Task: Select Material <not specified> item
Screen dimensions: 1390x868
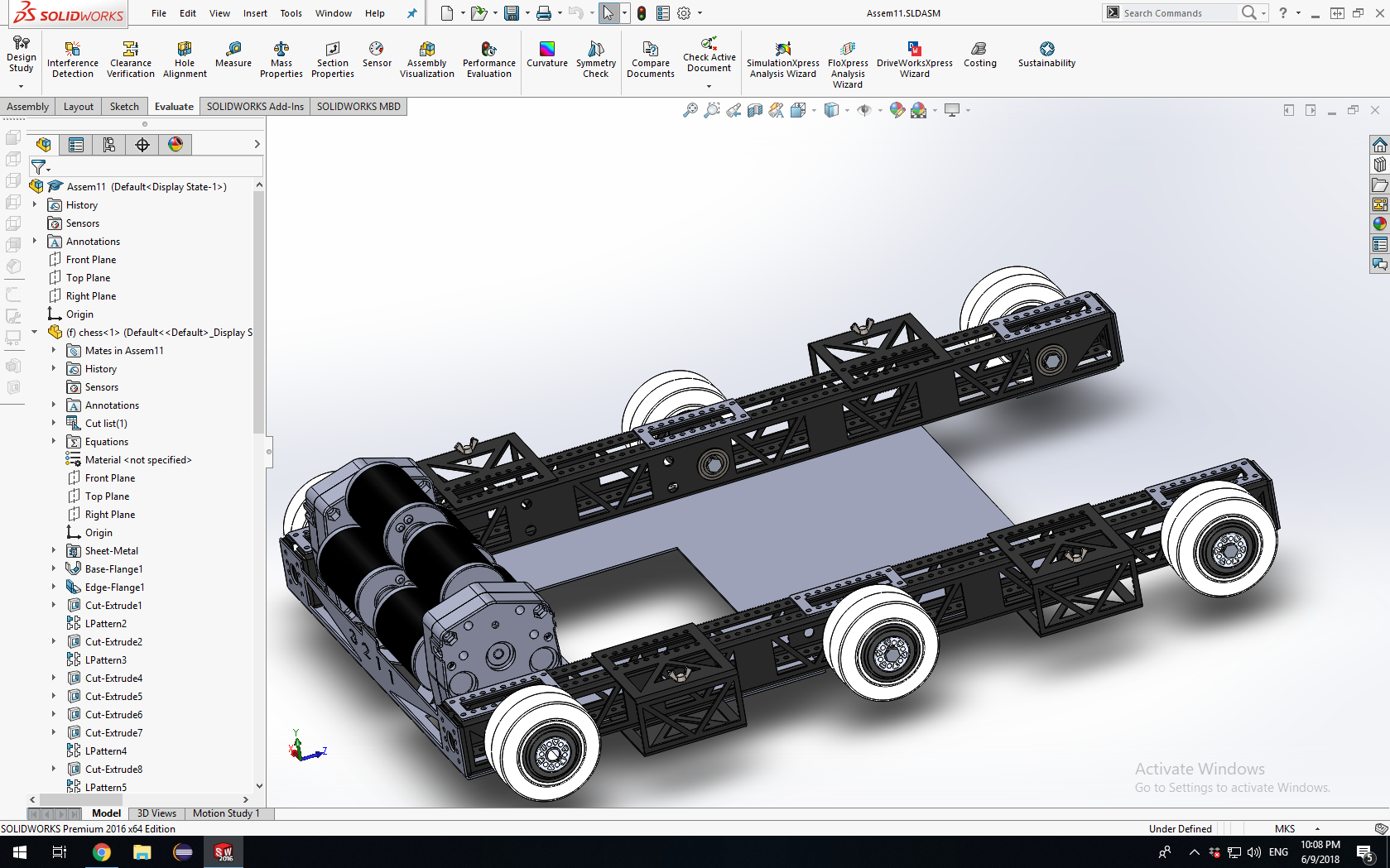Action: 137,460
